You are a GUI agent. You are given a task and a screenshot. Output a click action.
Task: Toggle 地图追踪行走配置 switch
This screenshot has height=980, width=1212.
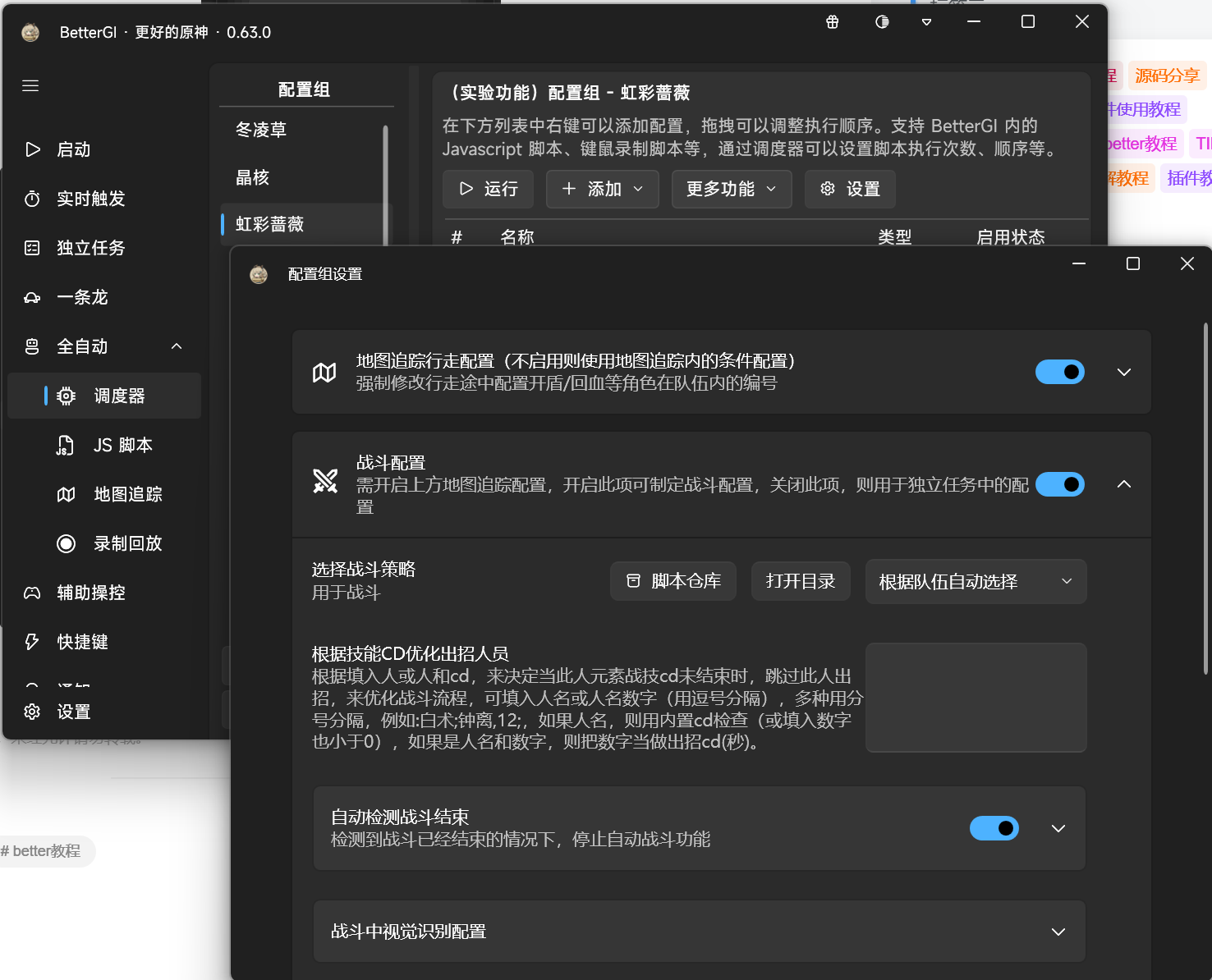click(x=1060, y=372)
